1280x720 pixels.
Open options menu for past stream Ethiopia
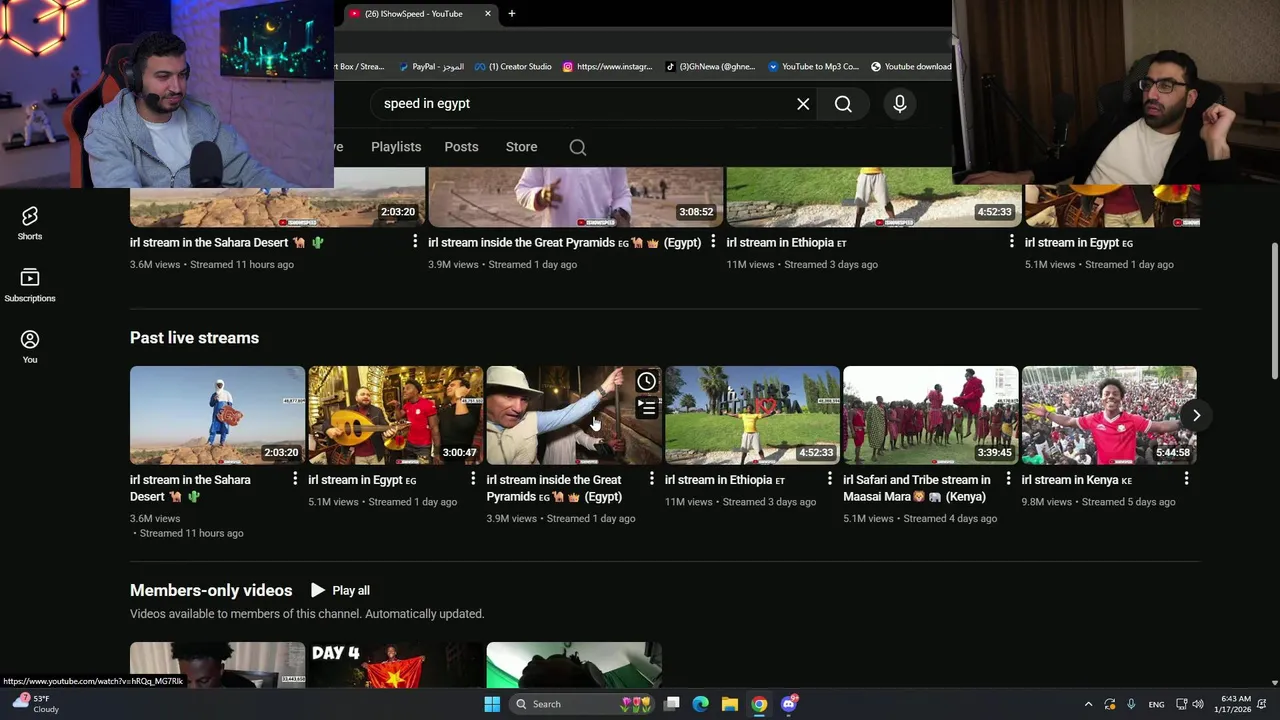[830, 480]
